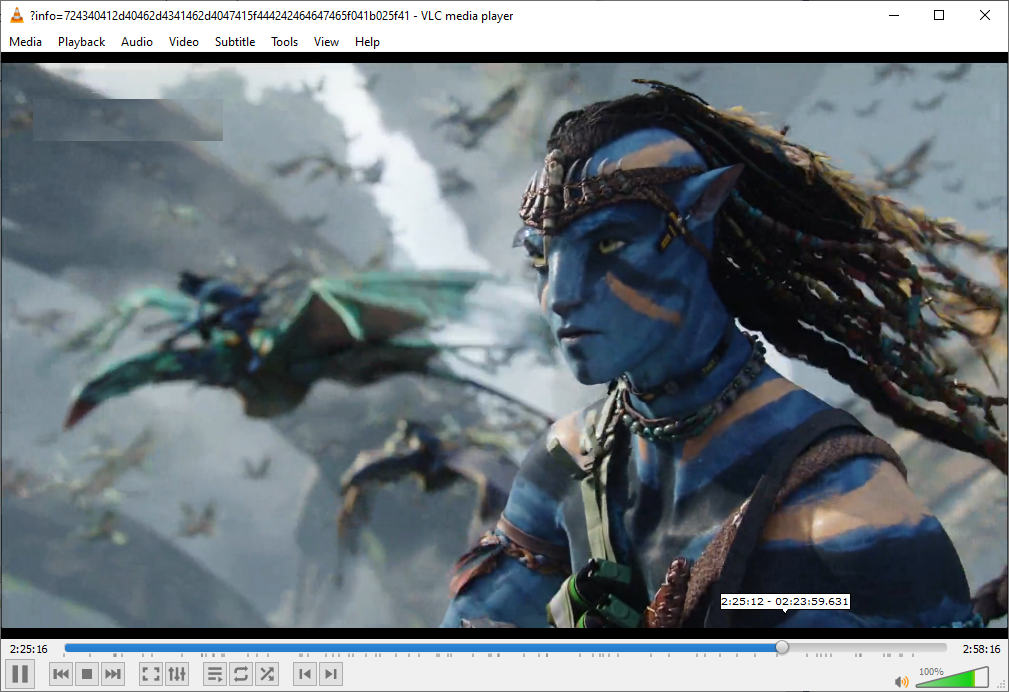Mute audio using the speaker icon
This screenshot has width=1009, height=692.
point(902,681)
